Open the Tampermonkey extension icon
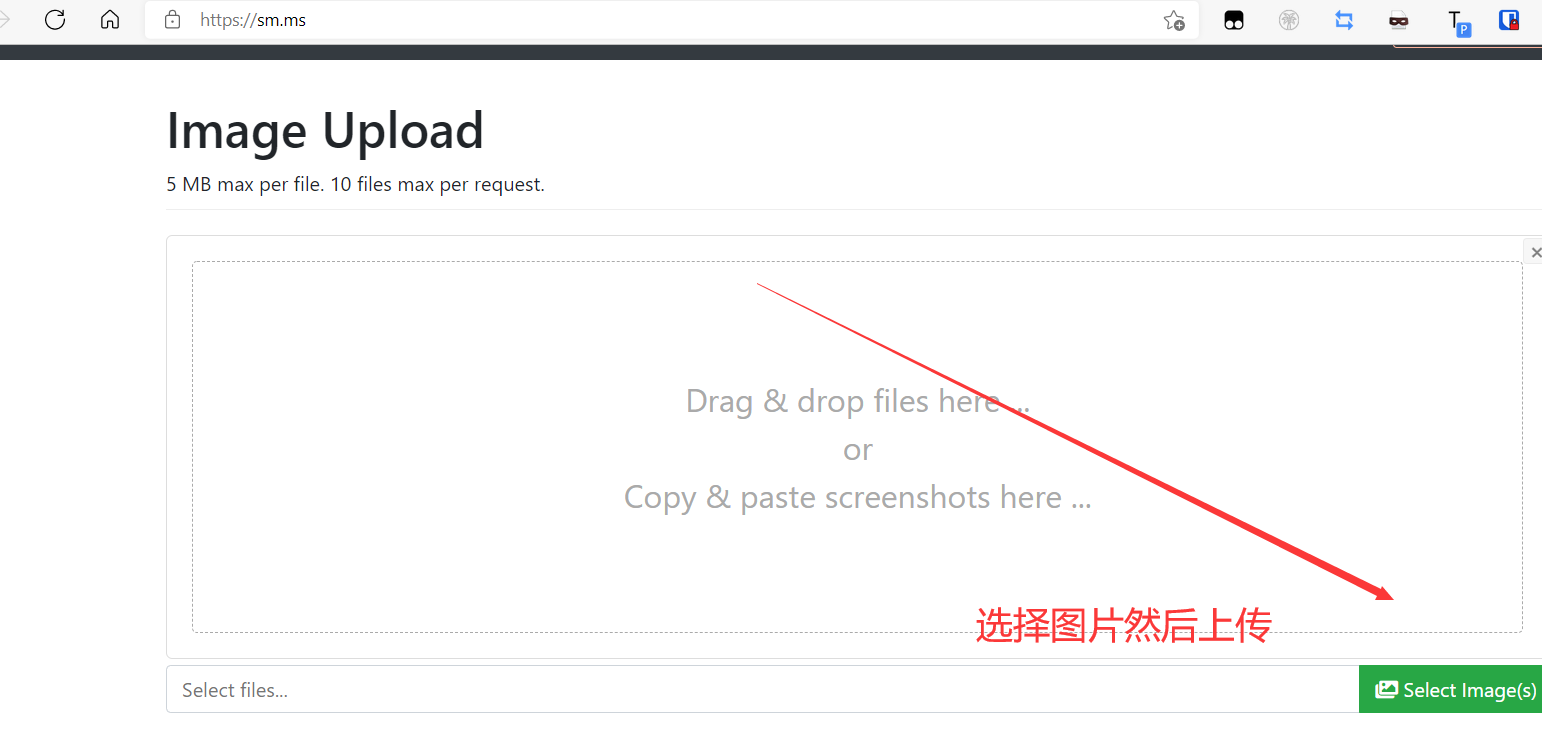The width and height of the screenshot is (1542, 735). [1234, 20]
